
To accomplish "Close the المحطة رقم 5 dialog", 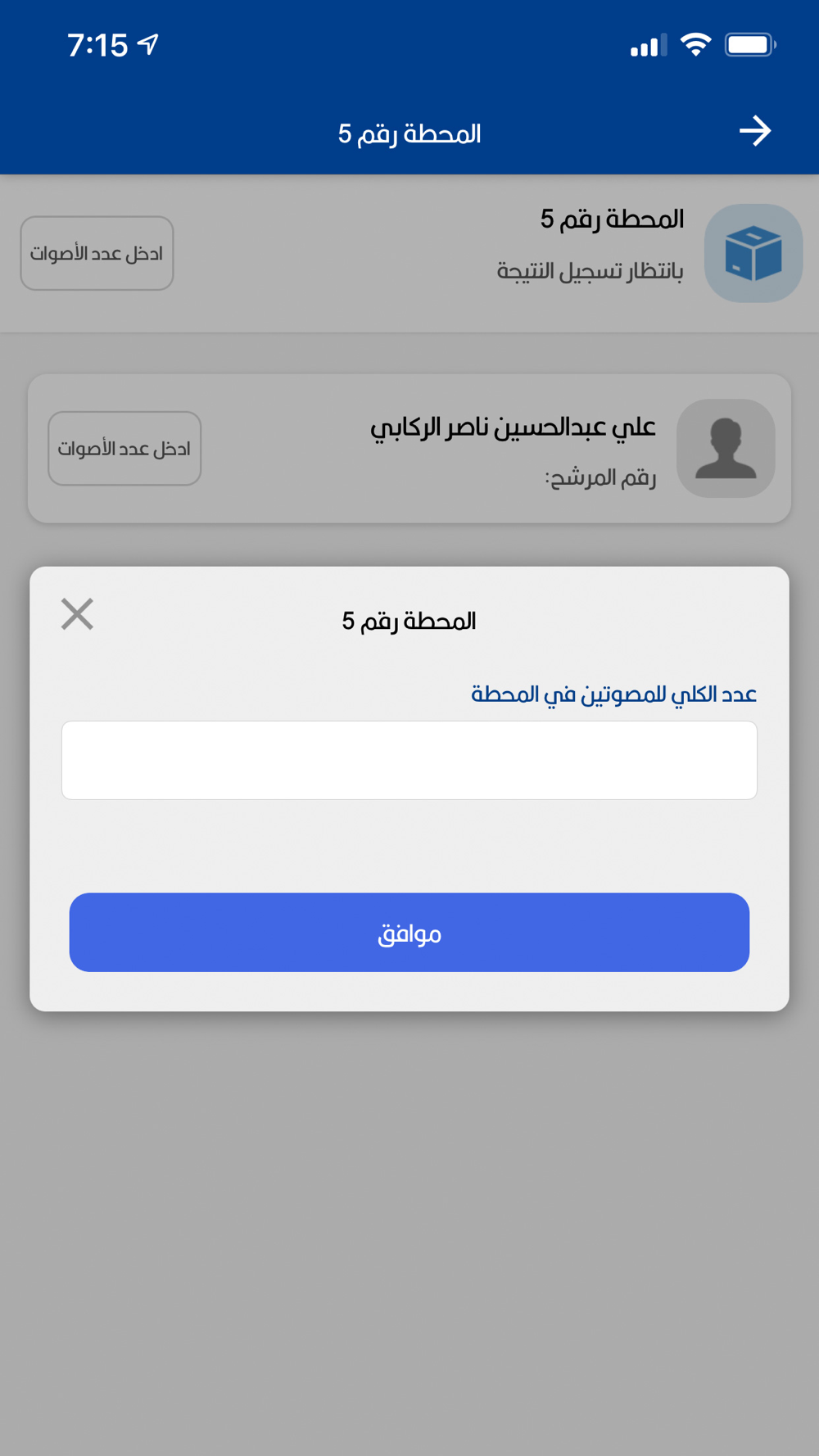I will (77, 613).
